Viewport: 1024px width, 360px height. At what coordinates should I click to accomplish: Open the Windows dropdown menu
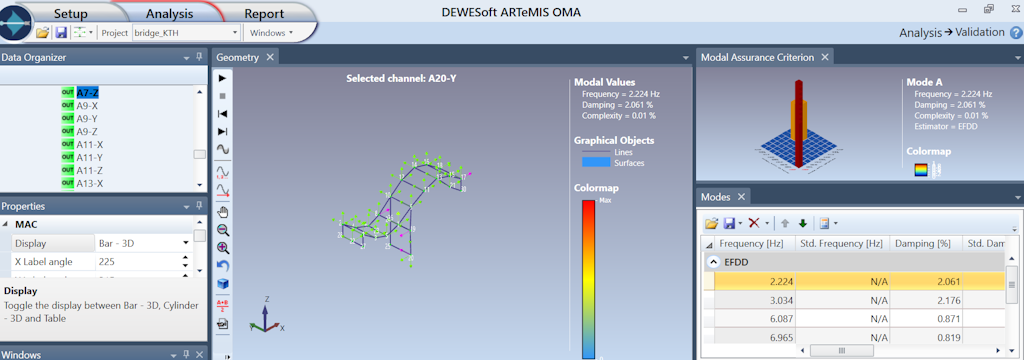[x=272, y=32]
